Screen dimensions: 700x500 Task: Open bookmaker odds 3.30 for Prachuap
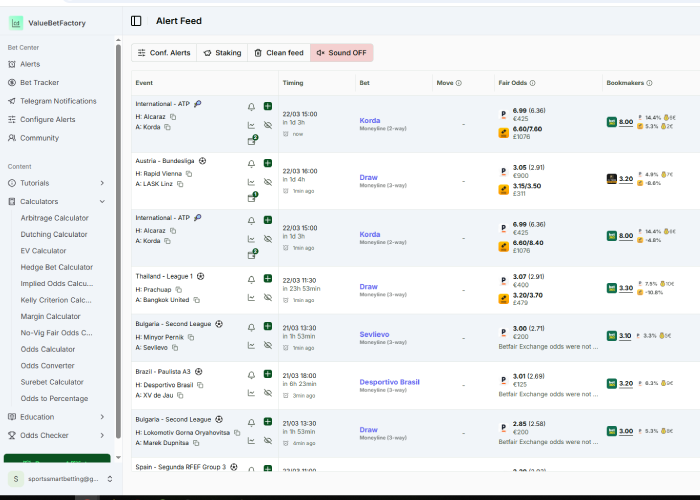point(626,288)
